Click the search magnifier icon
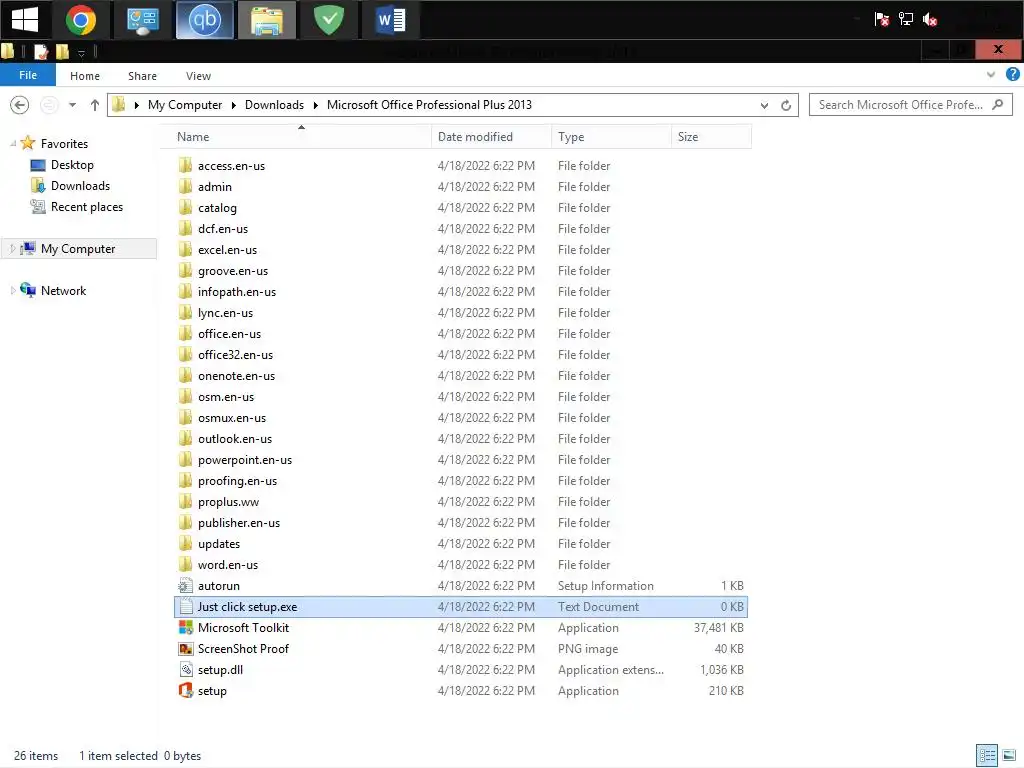 pos(997,104)
